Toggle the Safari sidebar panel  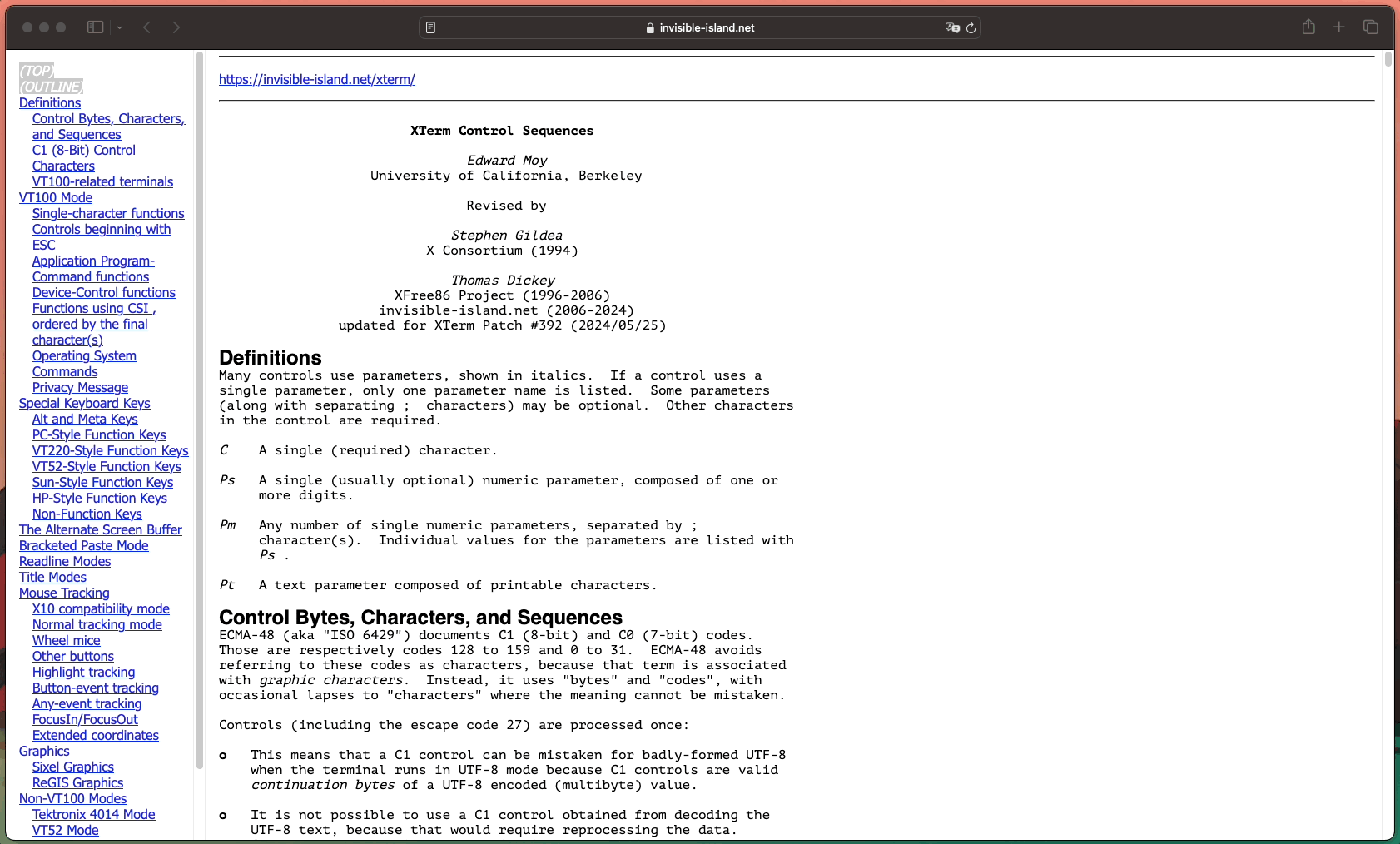coord(95,27)
